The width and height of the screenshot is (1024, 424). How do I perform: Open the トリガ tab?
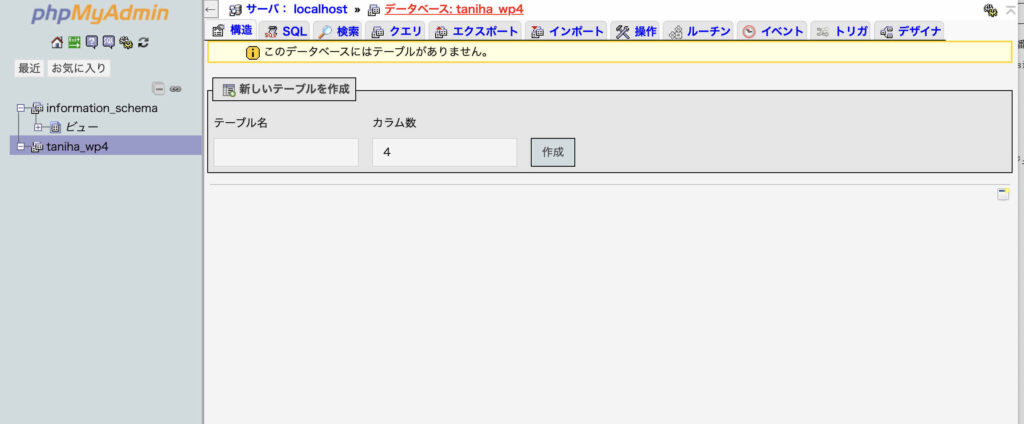coord(841,31)
